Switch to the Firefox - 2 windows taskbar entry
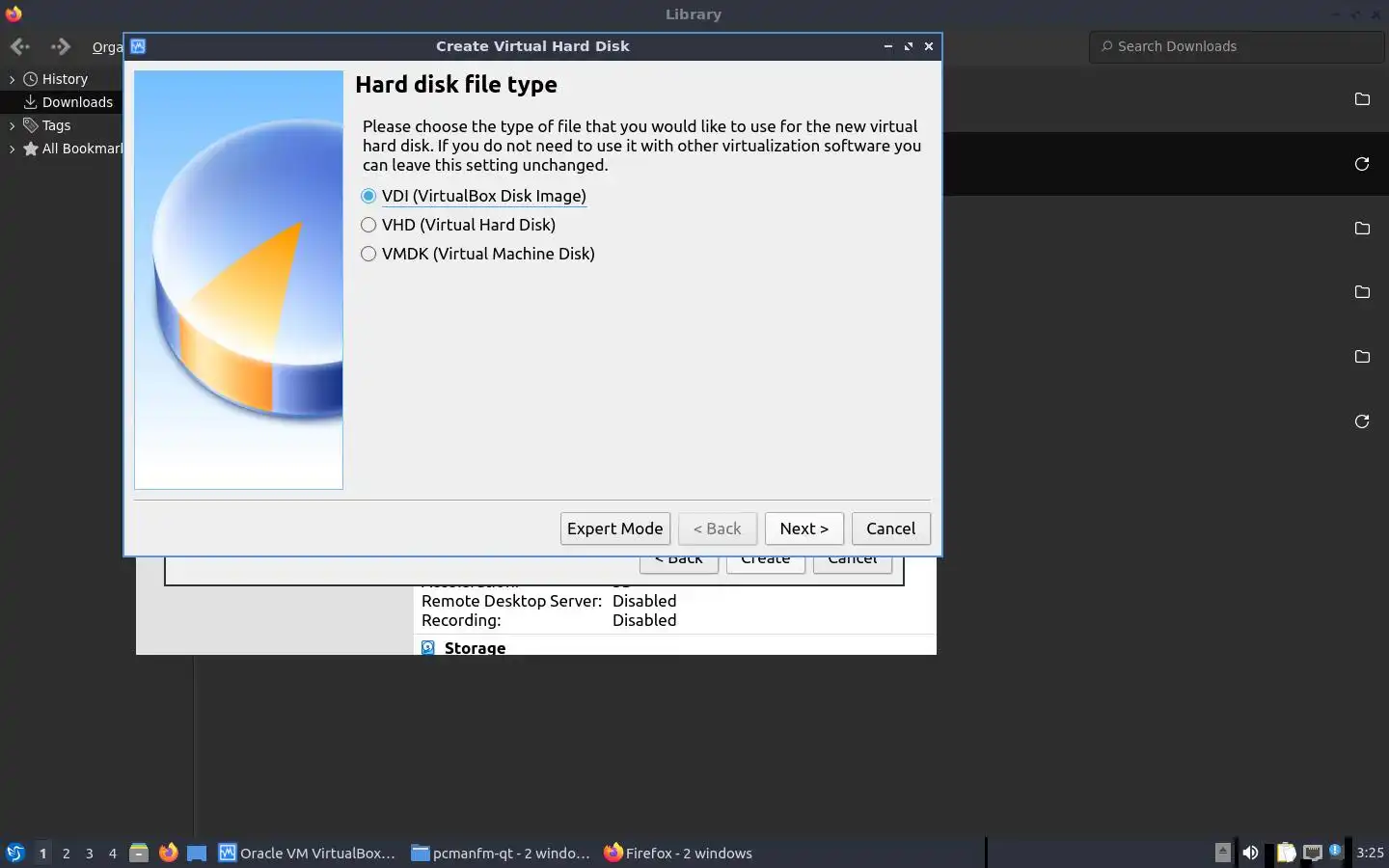This screenshot has height=868, width=1389. click(x=678, y=853)
